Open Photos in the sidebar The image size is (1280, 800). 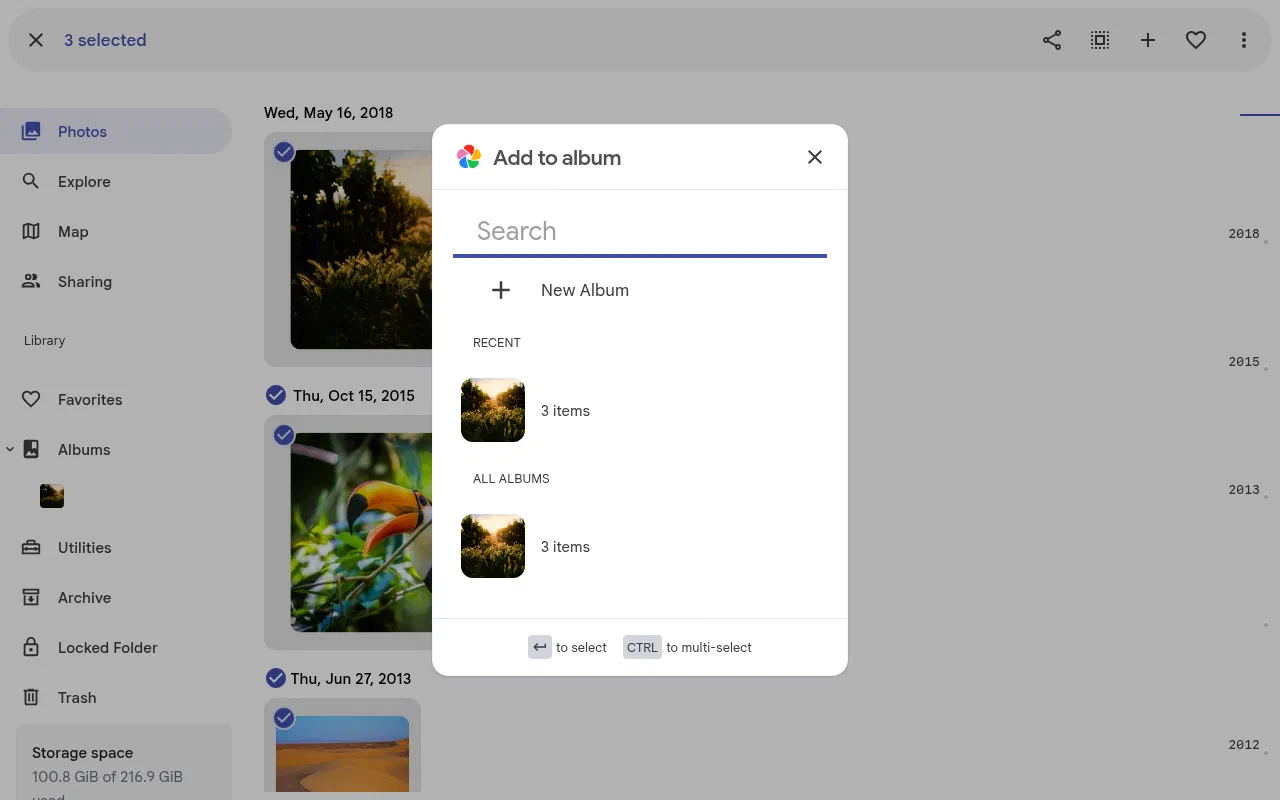[x=116, y=131]
